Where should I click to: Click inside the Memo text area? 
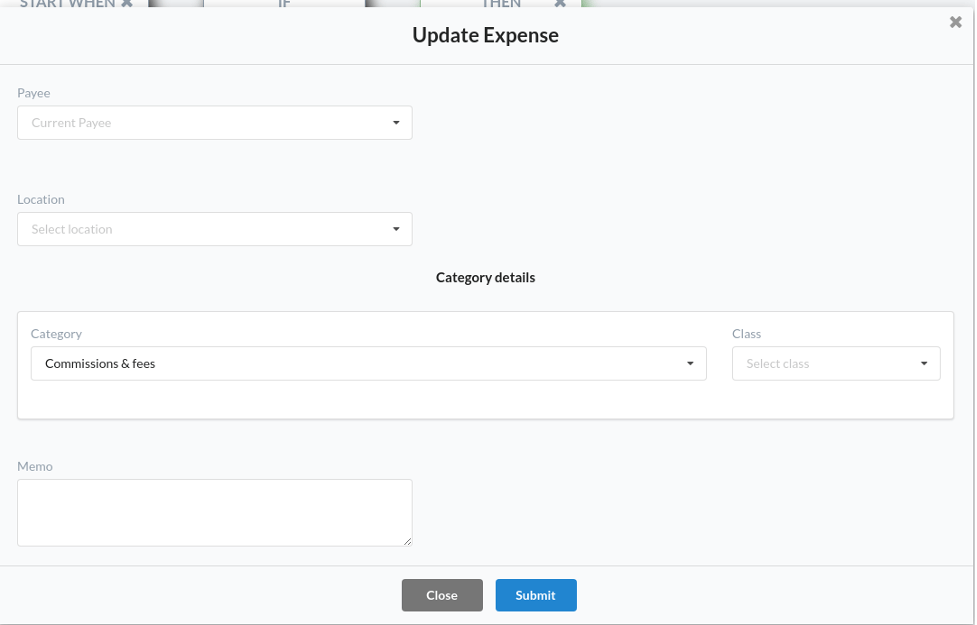[x=214, y=513]
